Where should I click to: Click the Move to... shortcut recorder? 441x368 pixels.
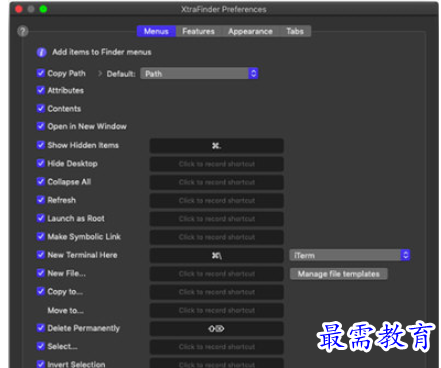coord(217,311)
